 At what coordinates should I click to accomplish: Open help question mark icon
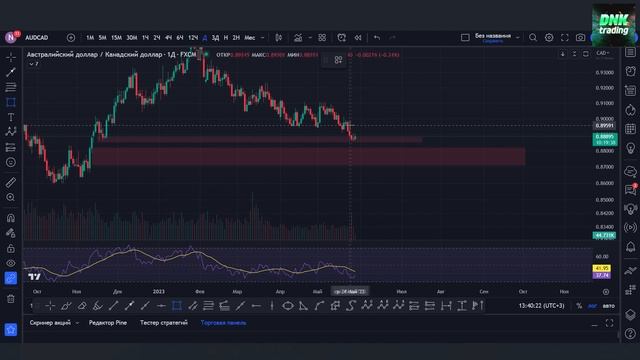[631, 333]
